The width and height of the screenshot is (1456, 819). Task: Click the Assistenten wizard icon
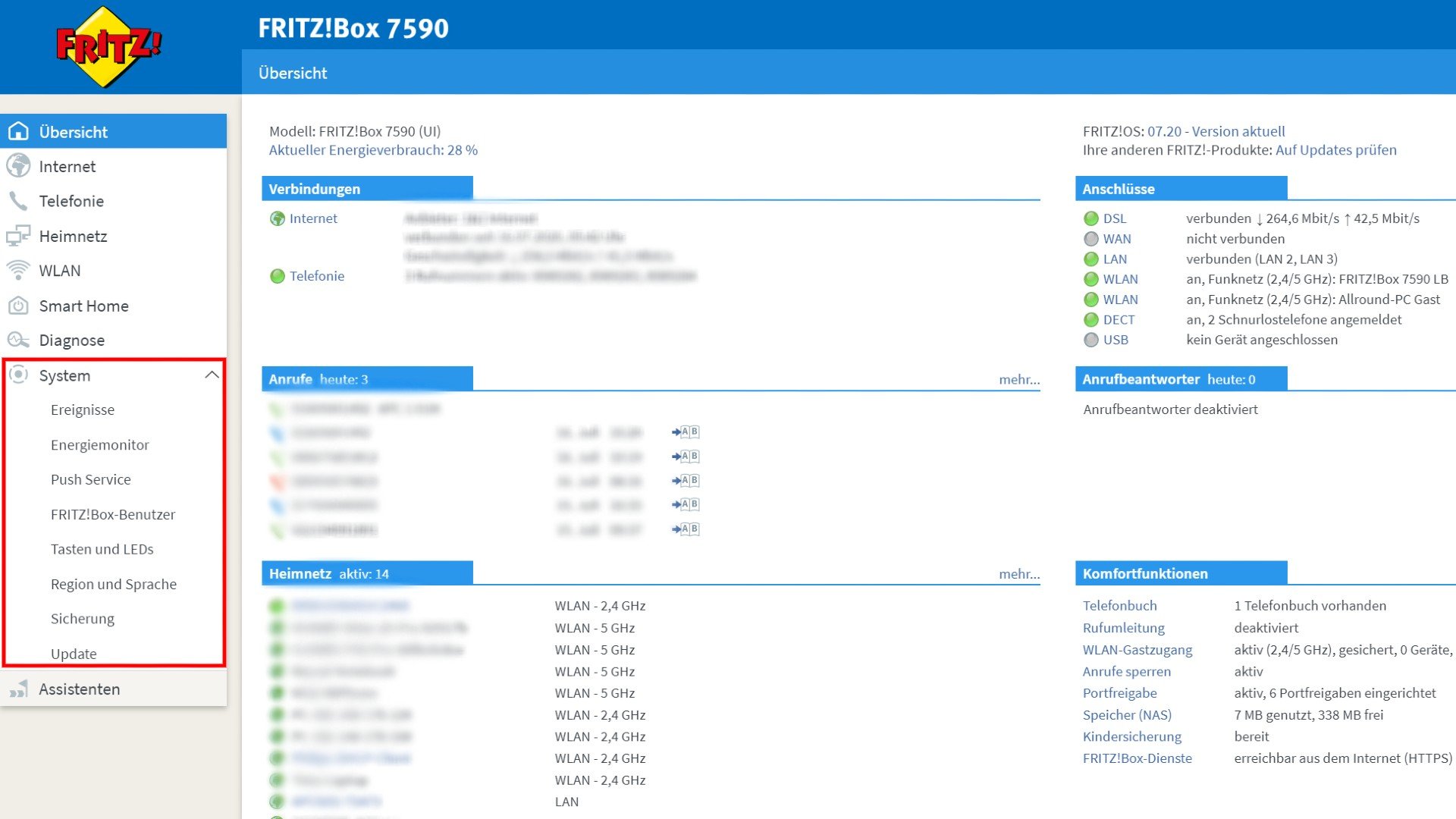[x=18, y=689]
